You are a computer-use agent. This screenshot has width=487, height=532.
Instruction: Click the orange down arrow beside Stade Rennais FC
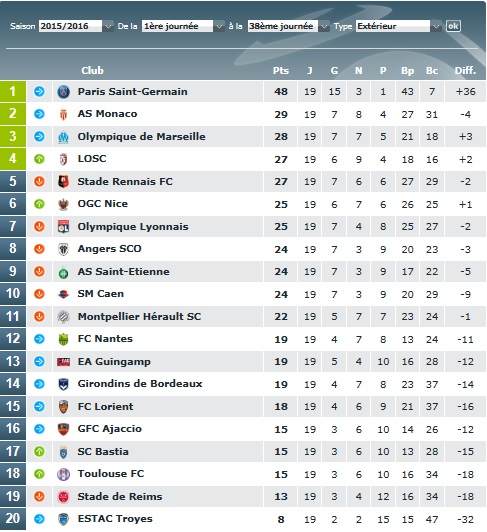[39, 182]
